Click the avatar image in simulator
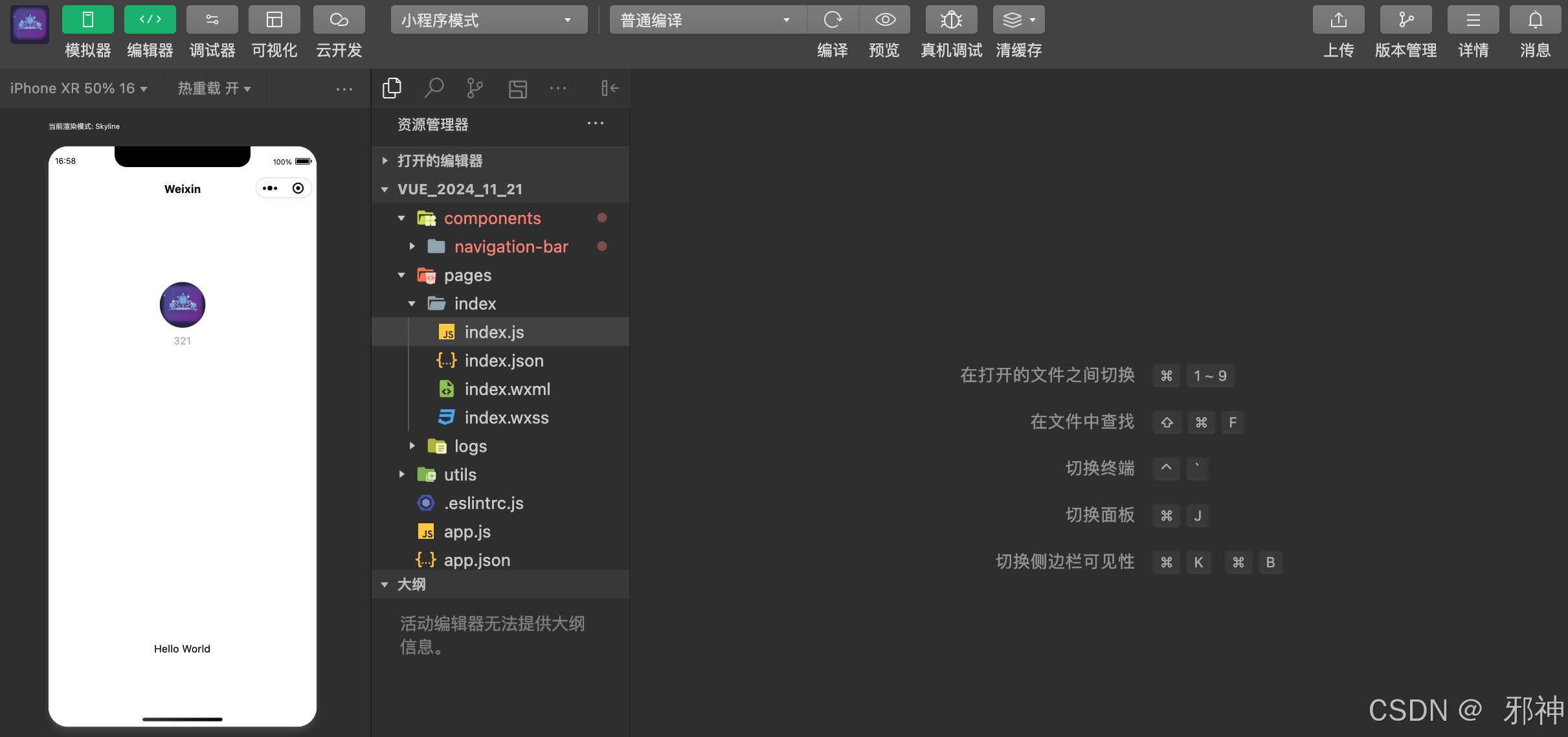The image size is (1568, 737). (x=182, y=305)
